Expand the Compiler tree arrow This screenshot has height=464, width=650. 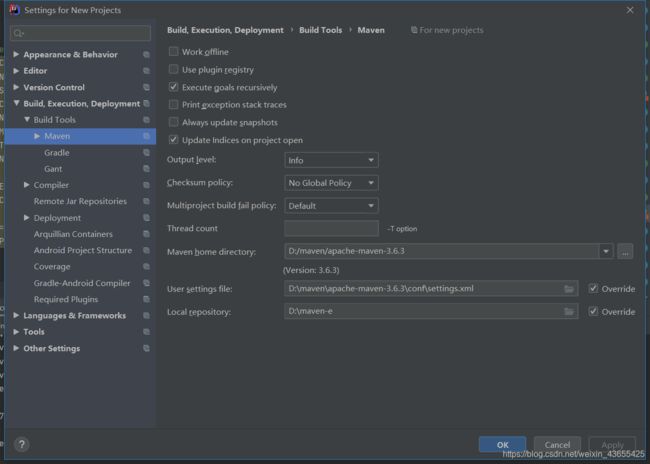click(x=27, y=185)
